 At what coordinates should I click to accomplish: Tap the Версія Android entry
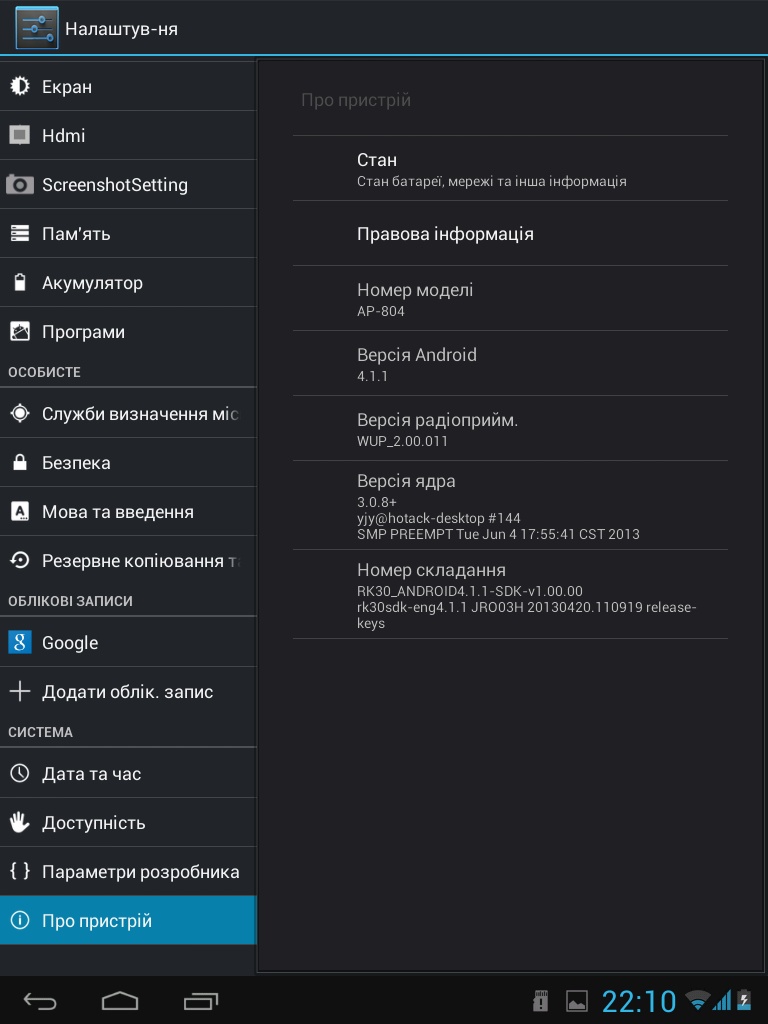(x=510, y=364)
